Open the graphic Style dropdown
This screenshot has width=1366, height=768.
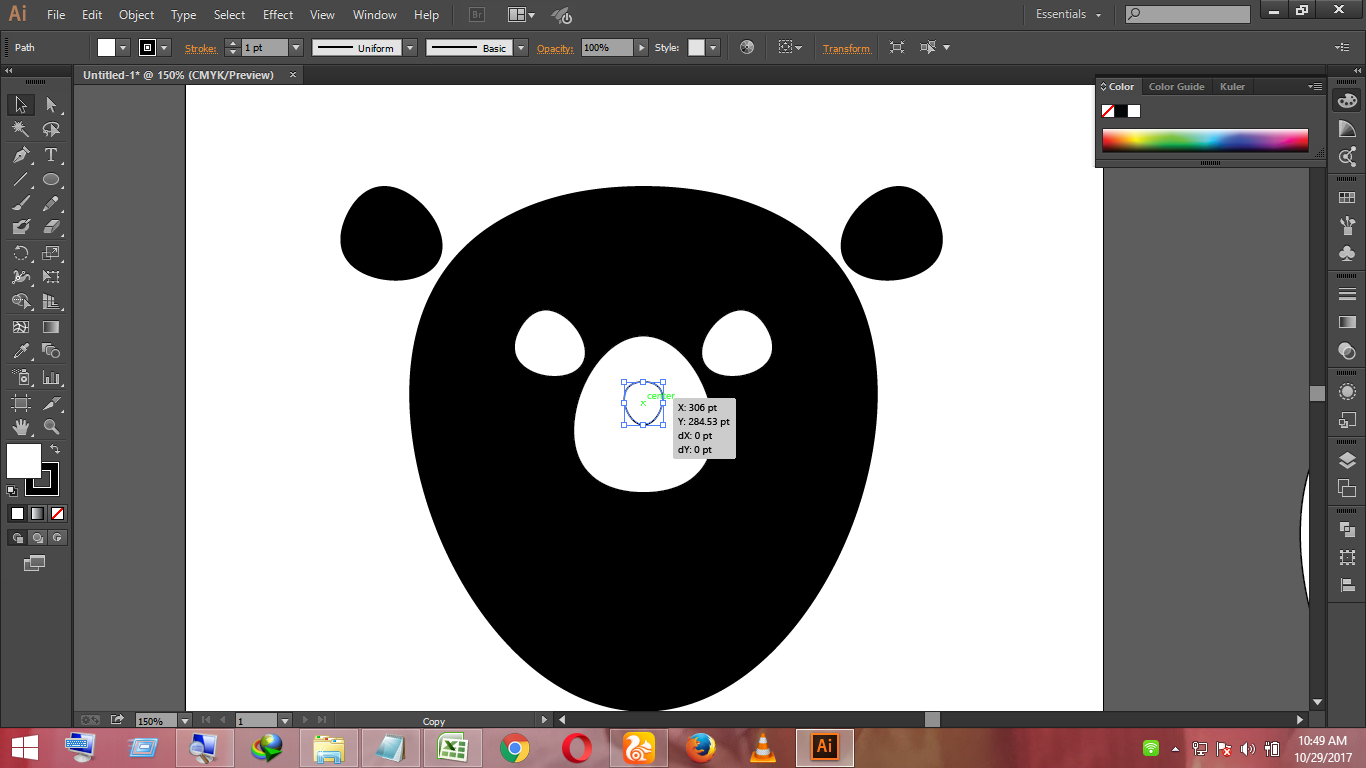coord(713,48)
